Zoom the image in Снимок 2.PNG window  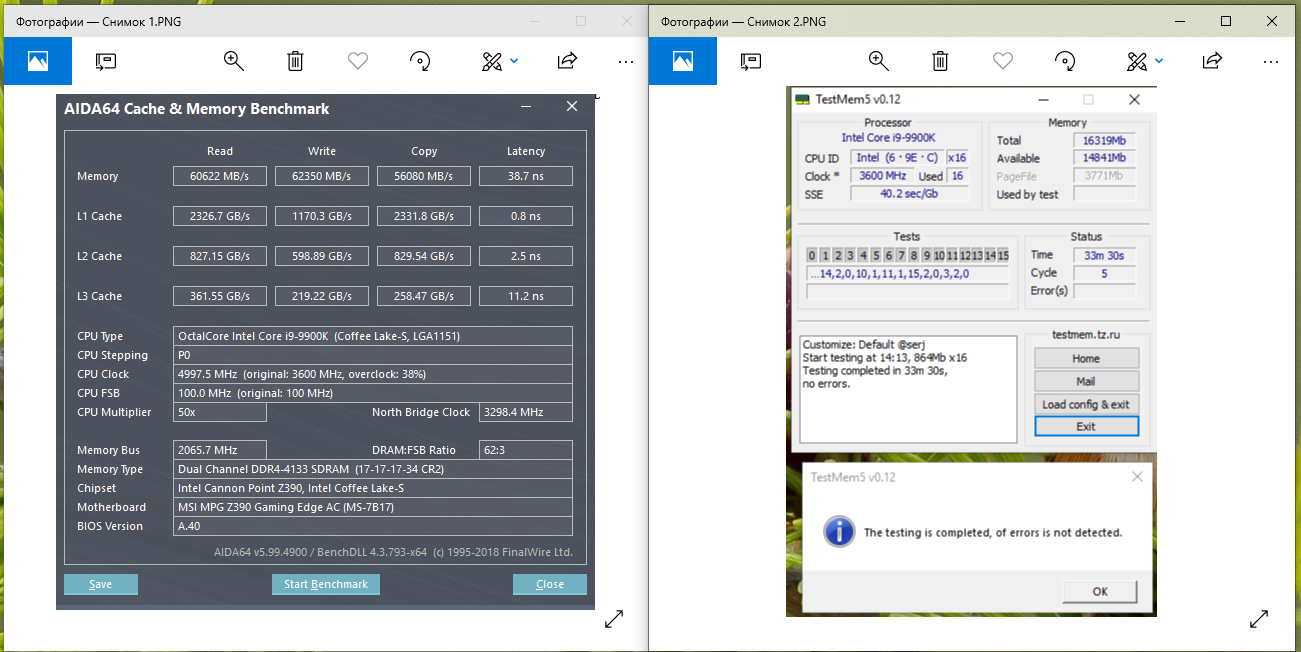pyautogui.click(x=879, y=61)
